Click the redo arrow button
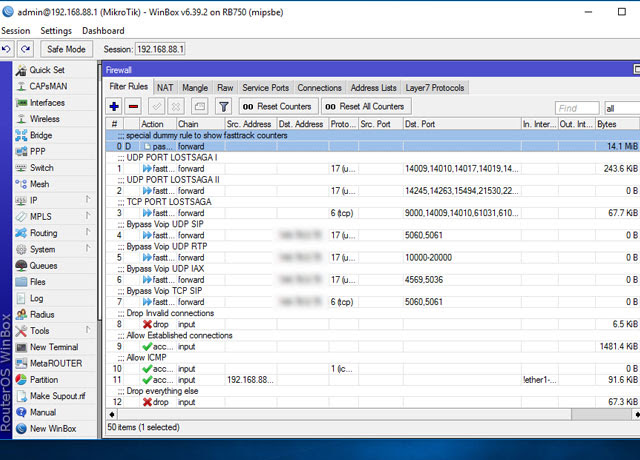The width and height of the screenshot is (640, 460). 25,49
